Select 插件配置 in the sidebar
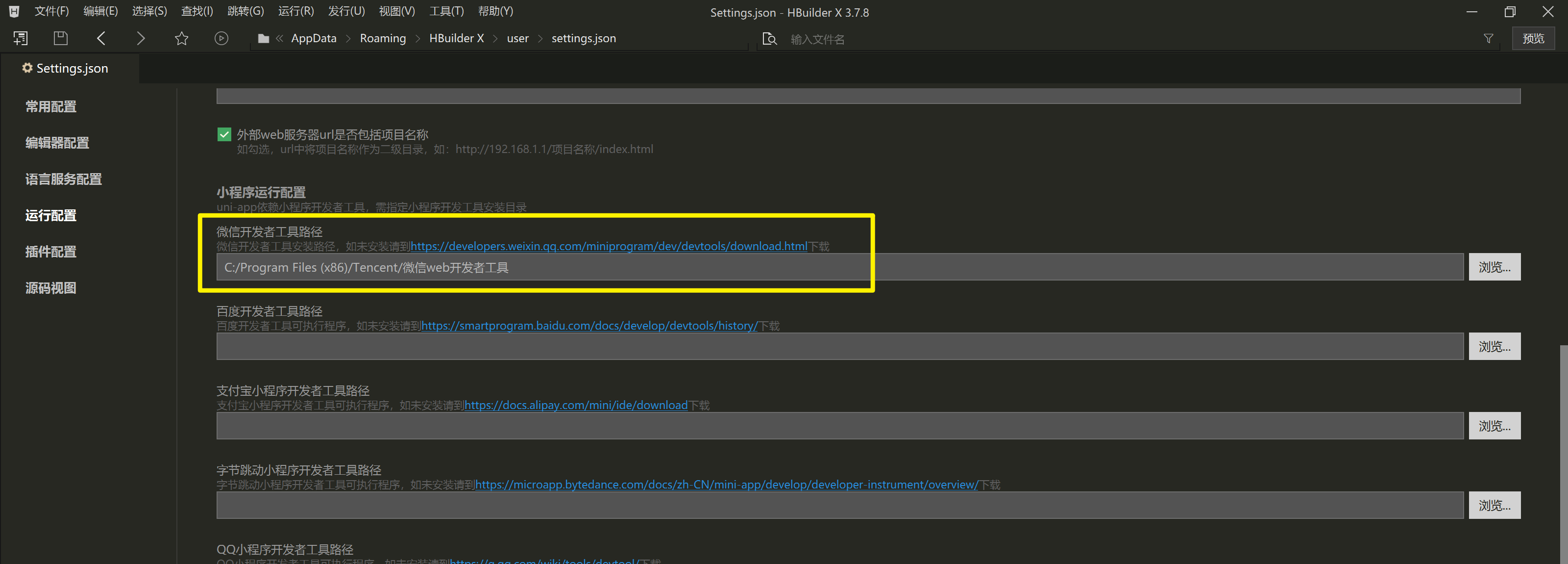This screenshot has width=1568, height=564. [50, 252]
